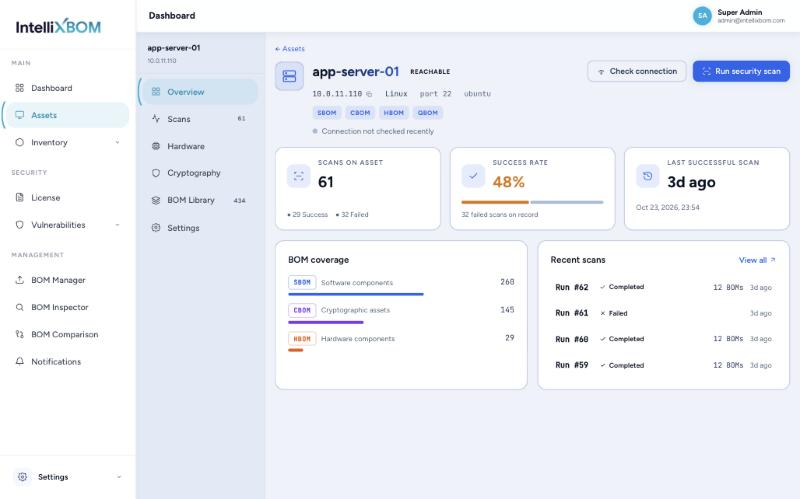
Task: Click the BOM Library layers icon
Action: pyautogui.click(x=156, y=200)
